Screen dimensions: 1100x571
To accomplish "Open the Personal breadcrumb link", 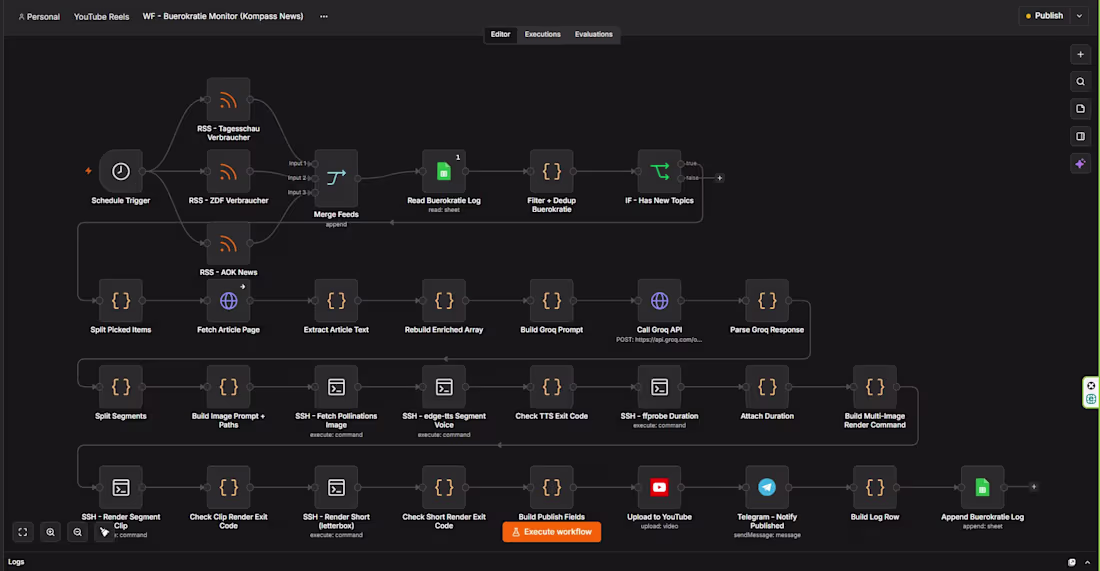I will [39, 17].
